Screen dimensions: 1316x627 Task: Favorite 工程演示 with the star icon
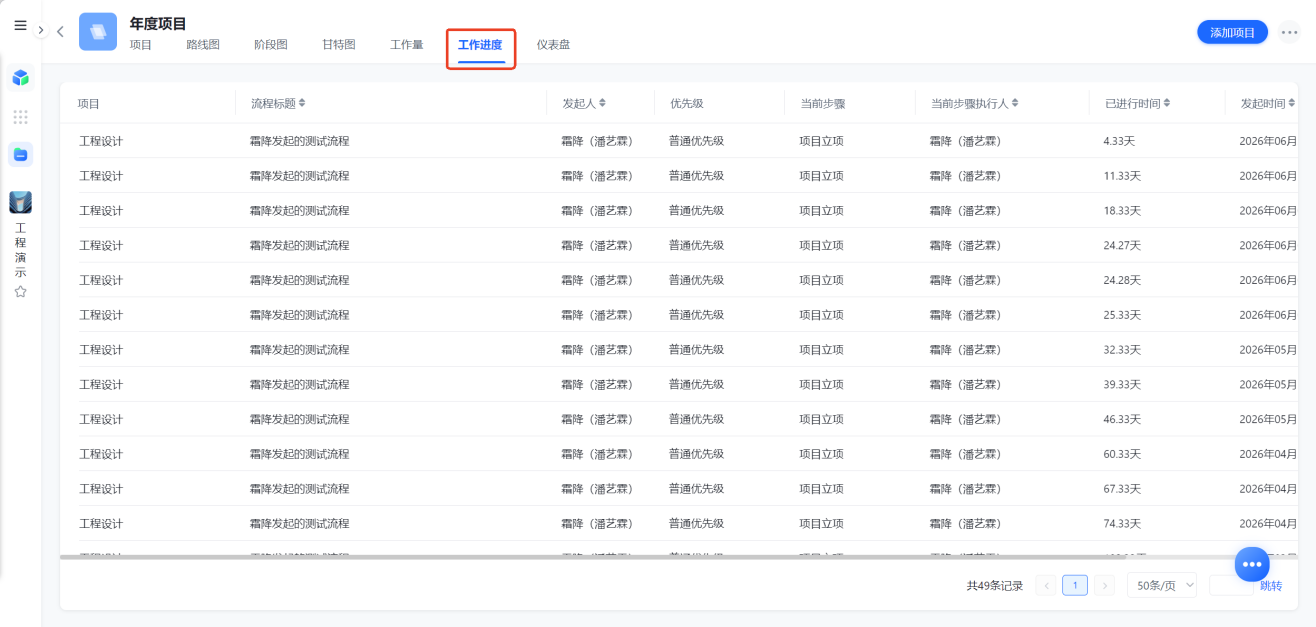point(20,292)
